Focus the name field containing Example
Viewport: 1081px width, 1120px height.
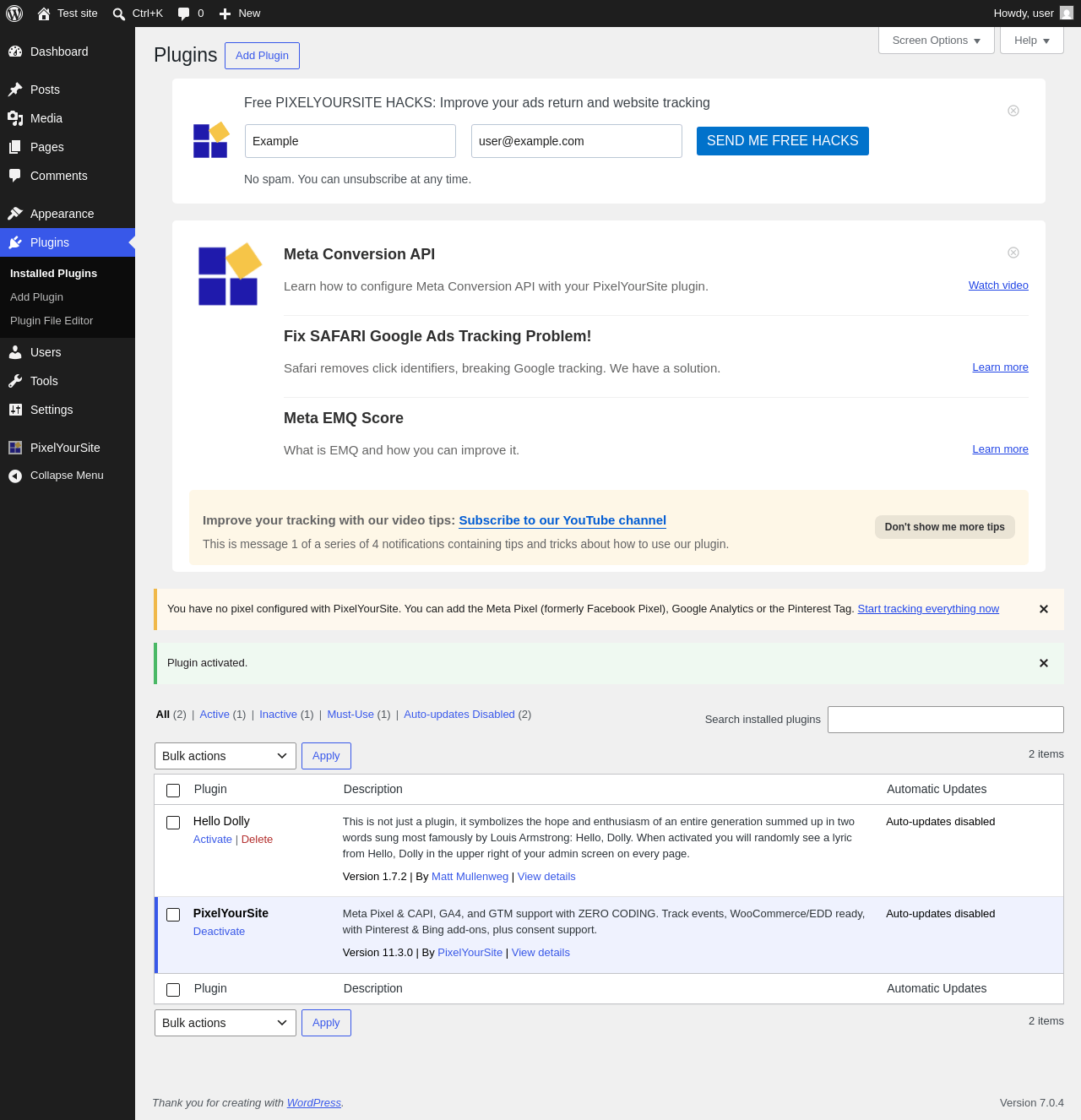click(x=350, y=141)
